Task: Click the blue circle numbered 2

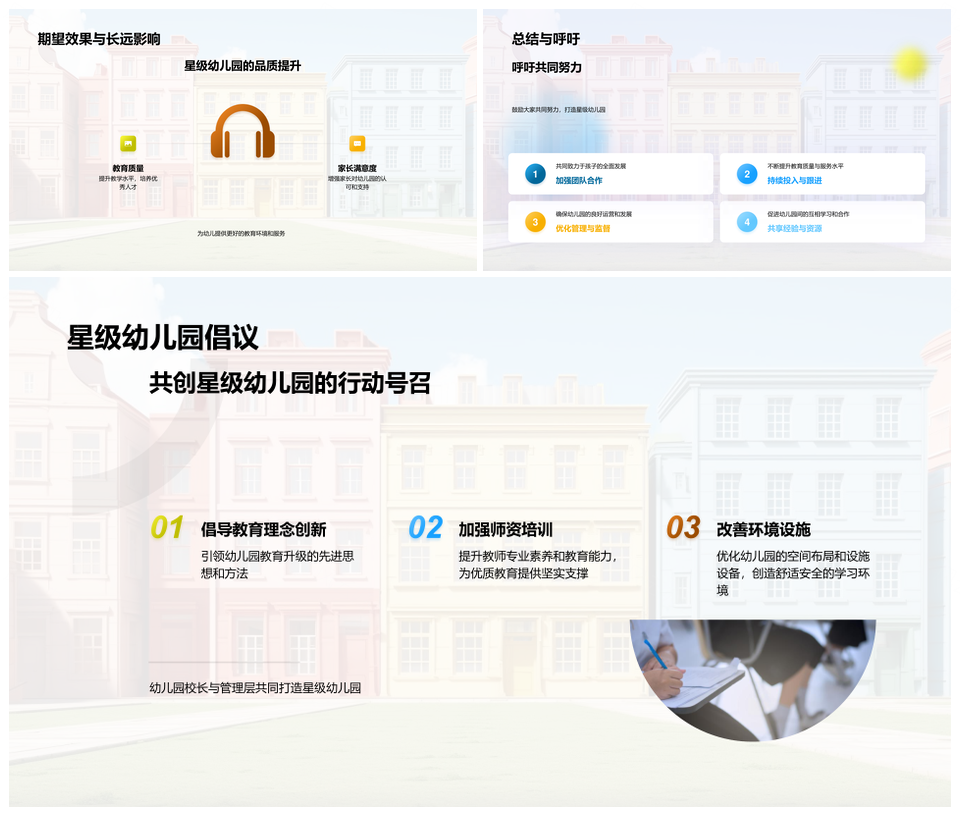Action: point(746,174)
